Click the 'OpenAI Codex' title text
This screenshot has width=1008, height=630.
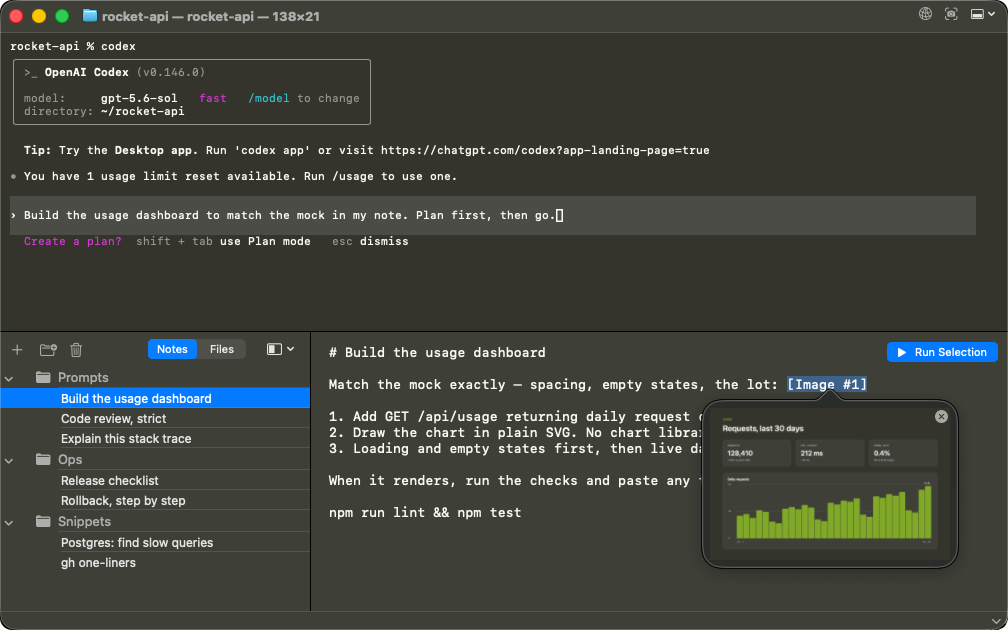pyautogui.click(x=87, y=72)
